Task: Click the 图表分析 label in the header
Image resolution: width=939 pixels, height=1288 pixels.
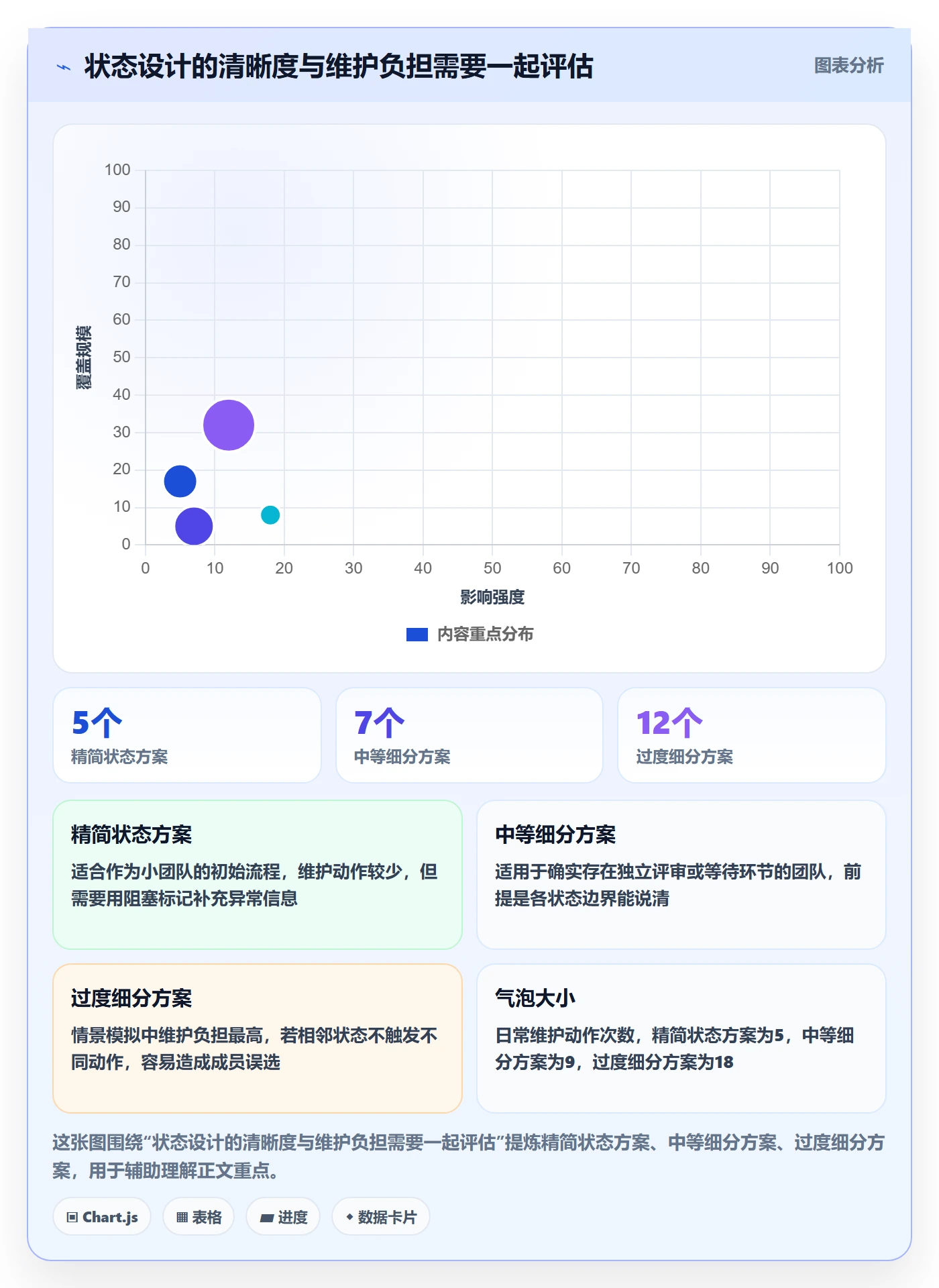Action: (x=848, y=66)
